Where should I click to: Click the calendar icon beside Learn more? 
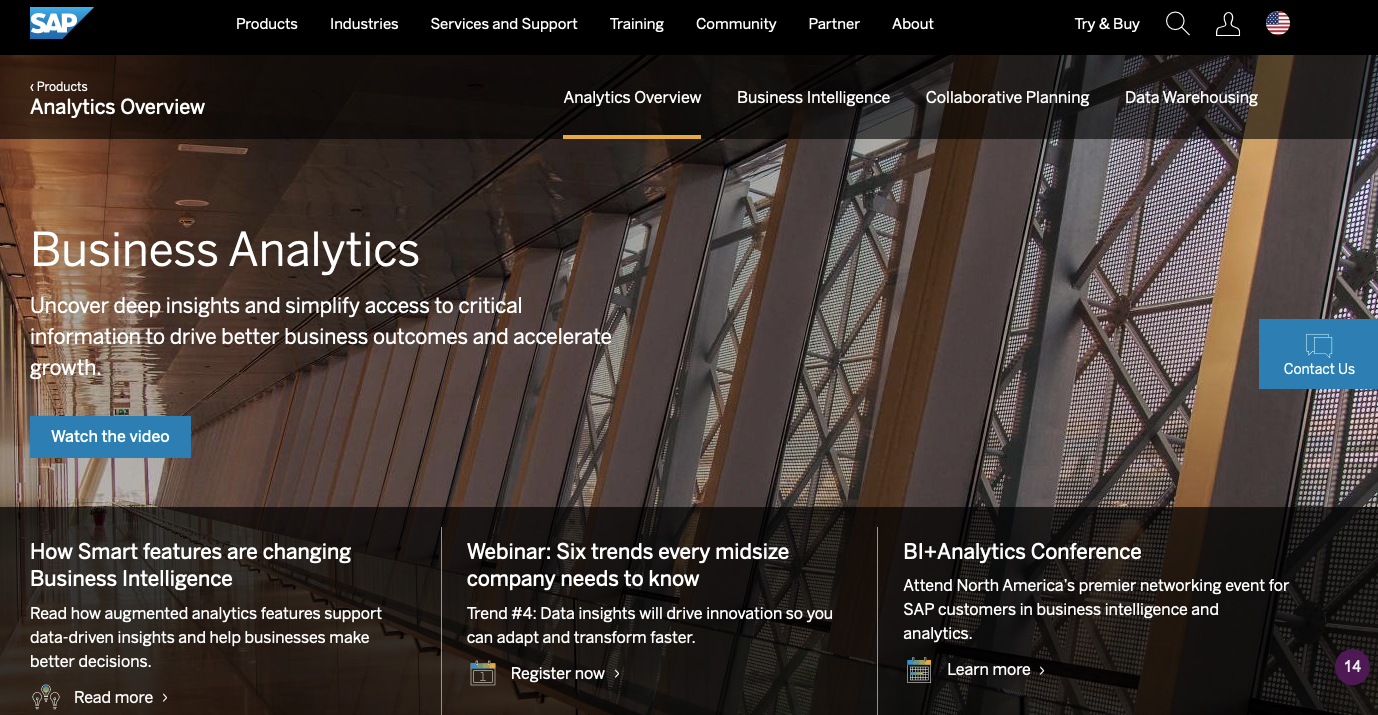pyautogui.click(x=919, y=669)
